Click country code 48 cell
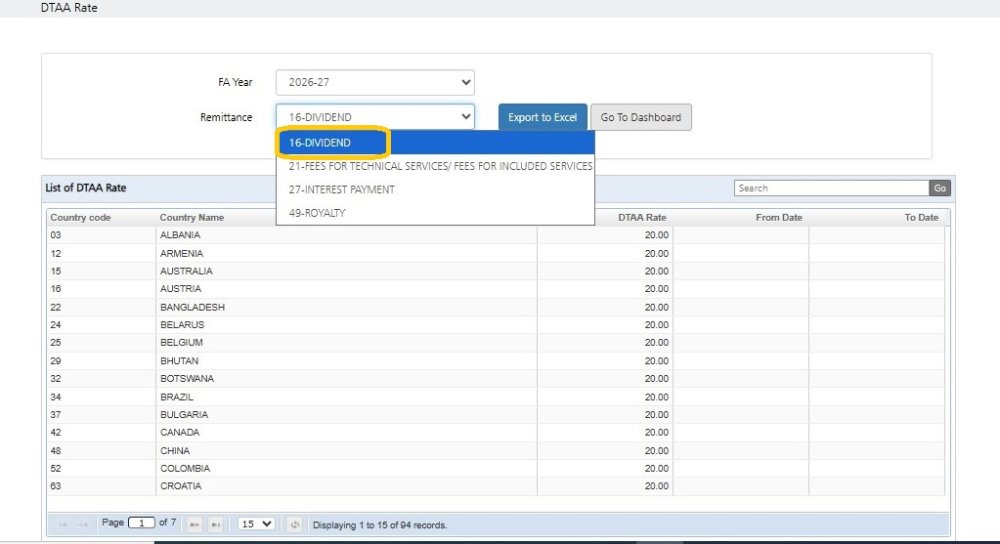The image size is (1000, 544). 101,450
